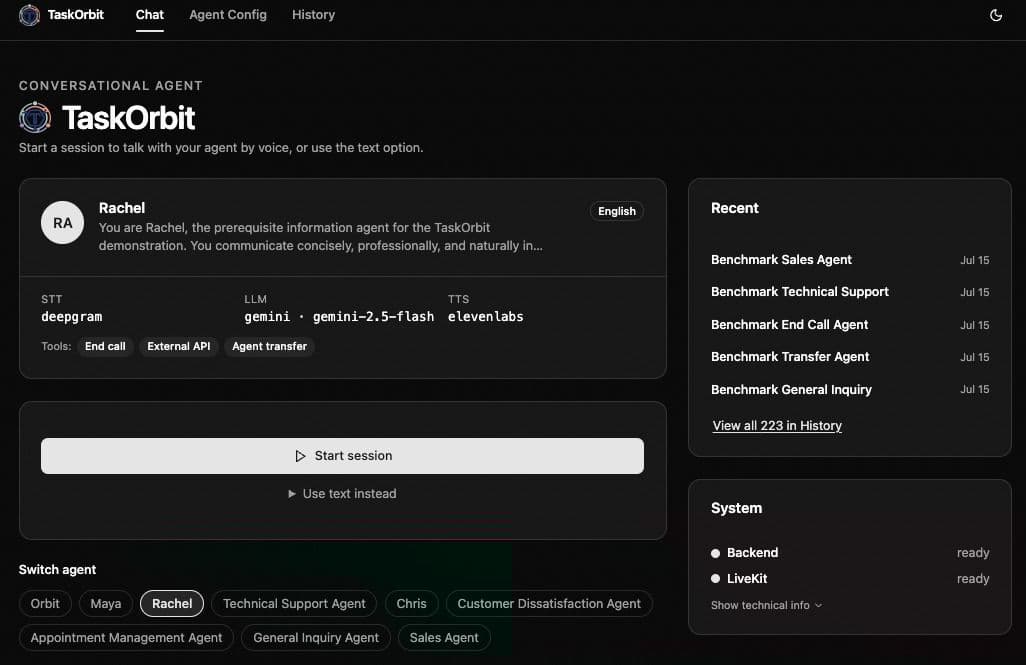Open View all 223 in History link
1026x665 pixels.
pyautogui.click(x=777, y=425)
